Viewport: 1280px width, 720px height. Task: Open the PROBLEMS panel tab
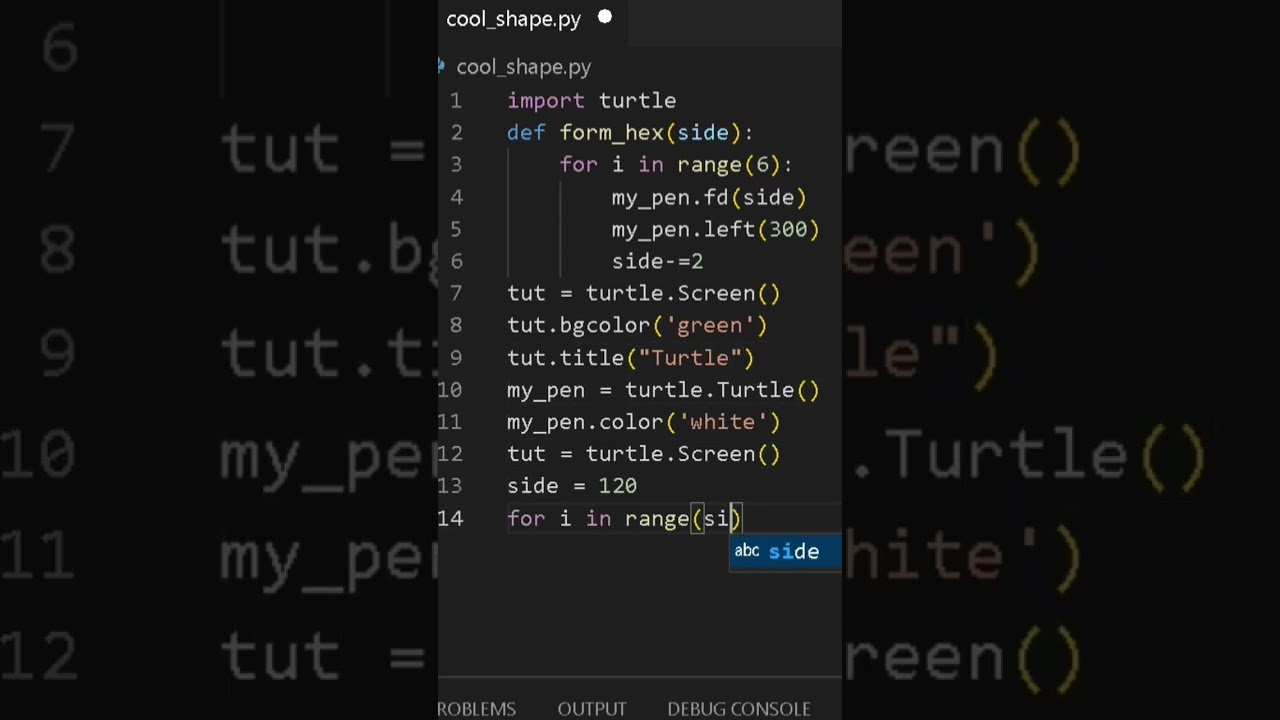(x=477, y=708)
